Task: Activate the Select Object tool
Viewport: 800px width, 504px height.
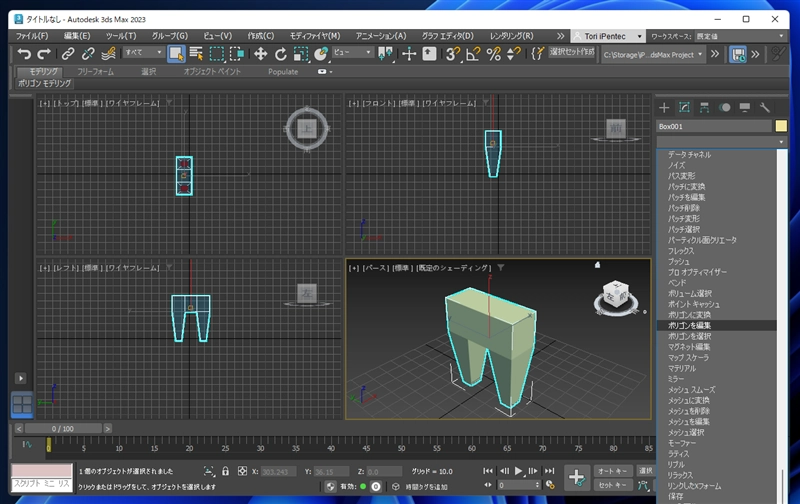Action: (176, 54)
